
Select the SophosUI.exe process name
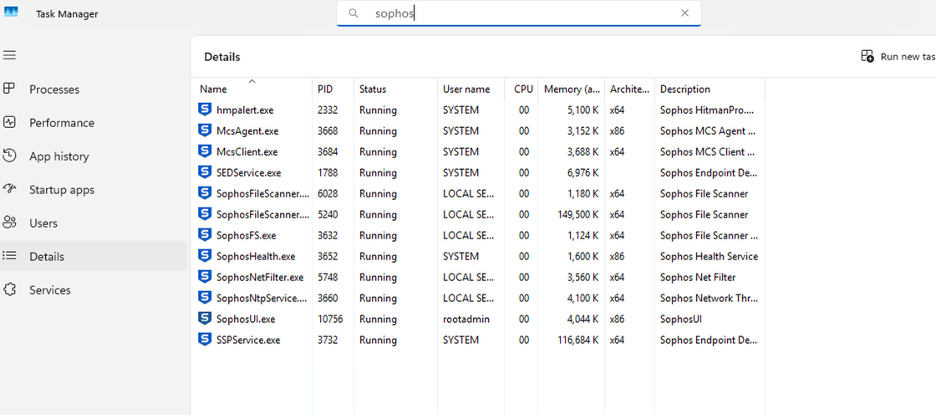coord(245,319)
